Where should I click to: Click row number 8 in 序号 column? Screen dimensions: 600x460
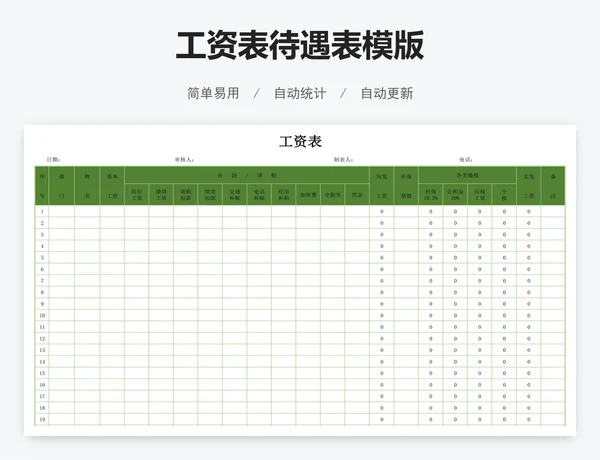click(42, 292)
